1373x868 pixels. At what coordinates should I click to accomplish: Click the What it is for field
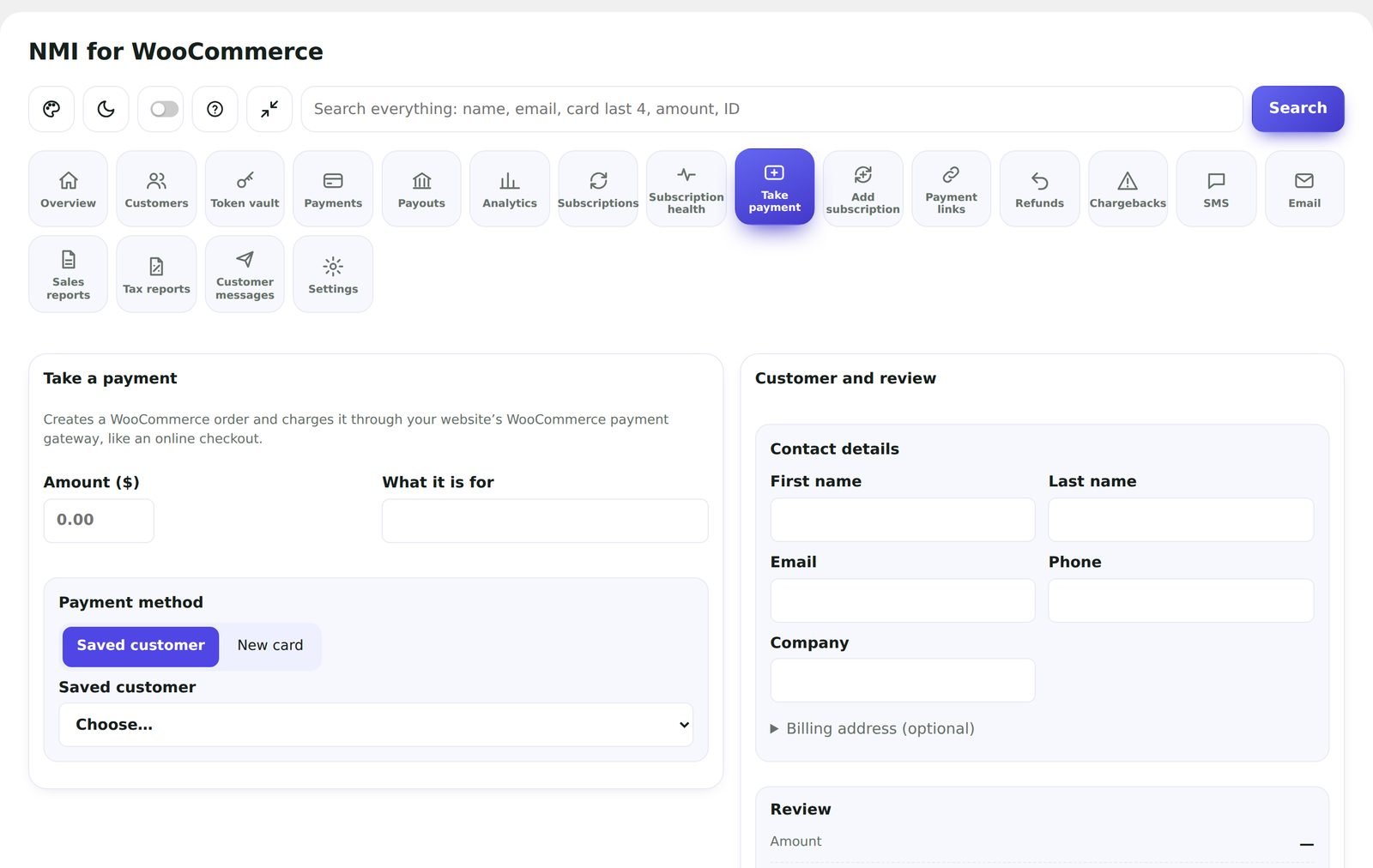click(x=545, y=521)
